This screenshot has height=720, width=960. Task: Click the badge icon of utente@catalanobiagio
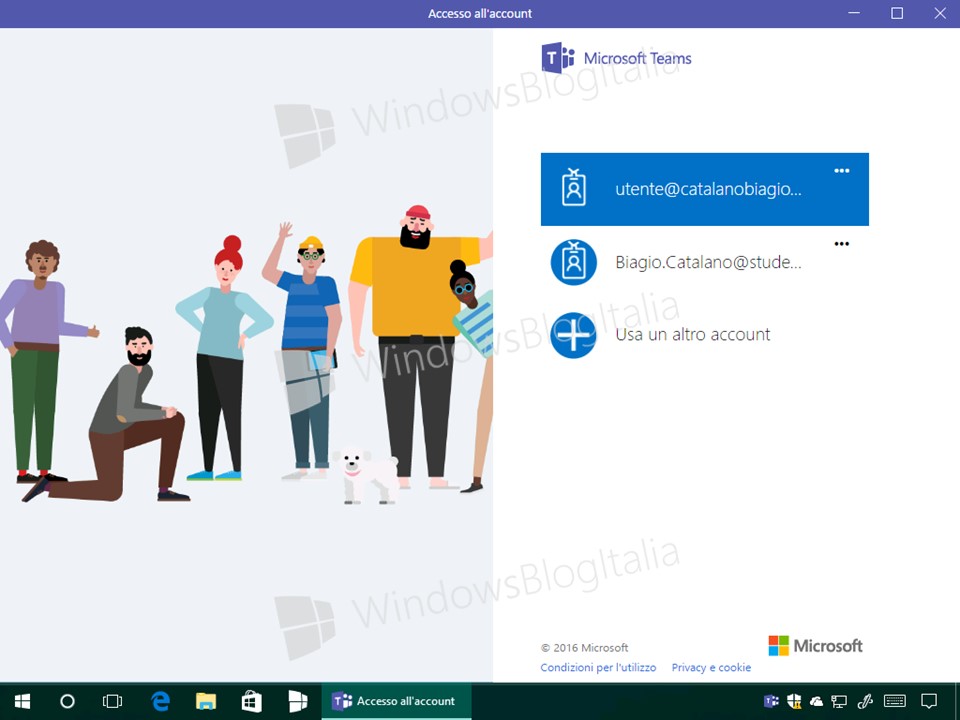[574, 187]
